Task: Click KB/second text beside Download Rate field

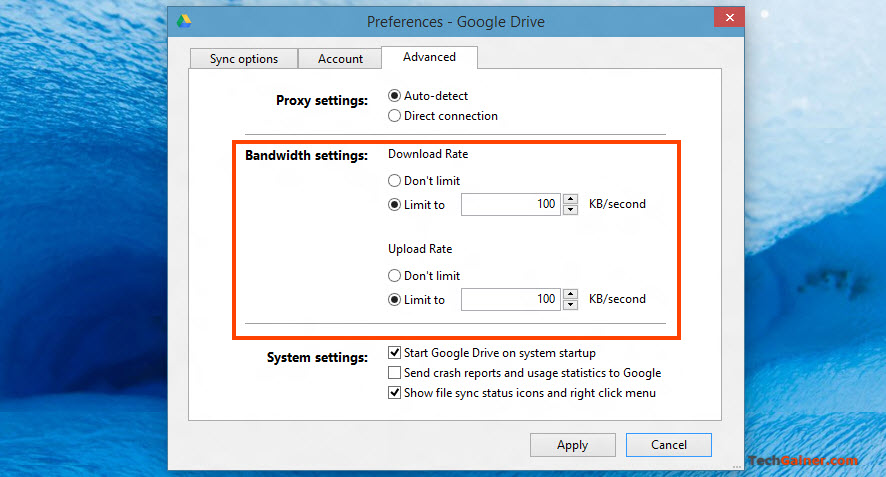Action: (x=617, y=204)
